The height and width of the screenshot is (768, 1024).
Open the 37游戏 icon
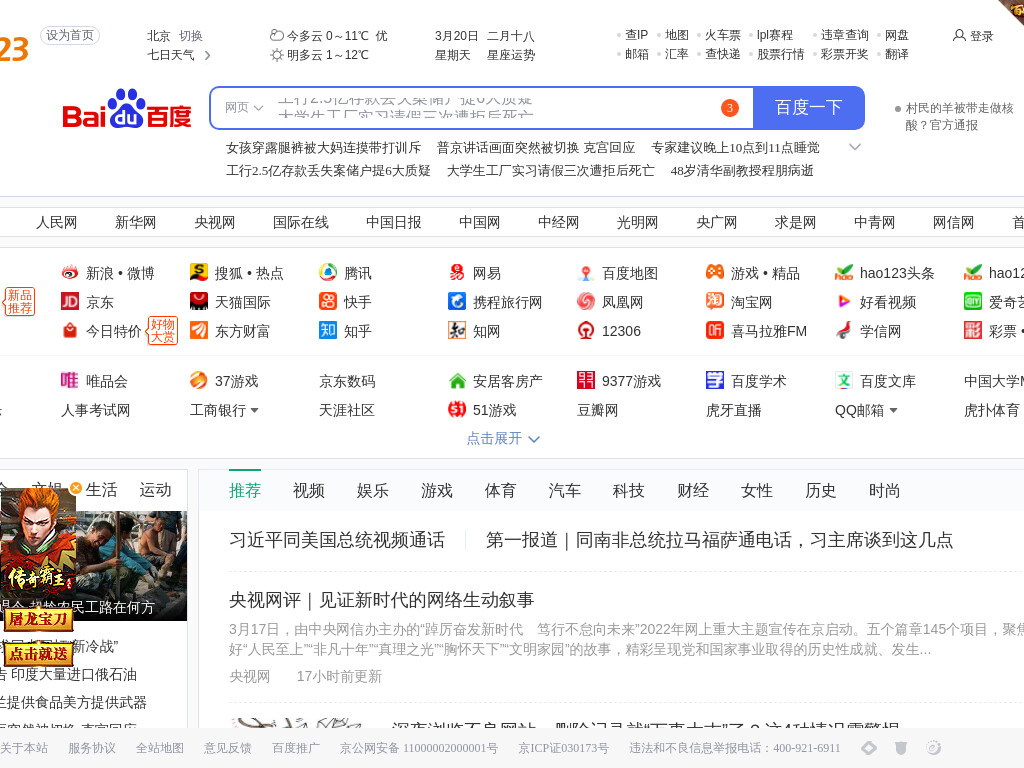pyautogui.click(x=199, y=380)
